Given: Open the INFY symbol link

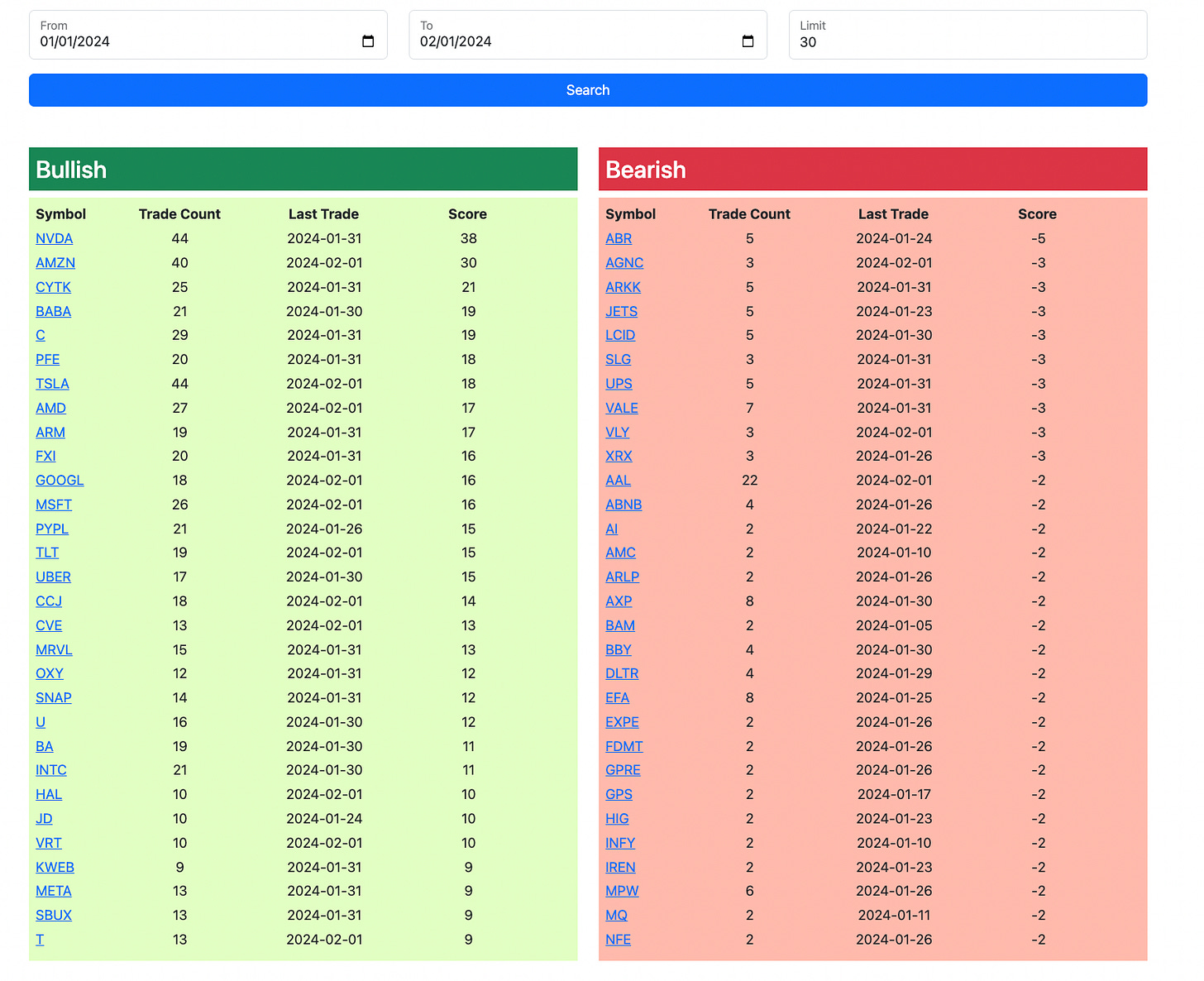Looking at the screenshot, I should (x=620, y=843).
